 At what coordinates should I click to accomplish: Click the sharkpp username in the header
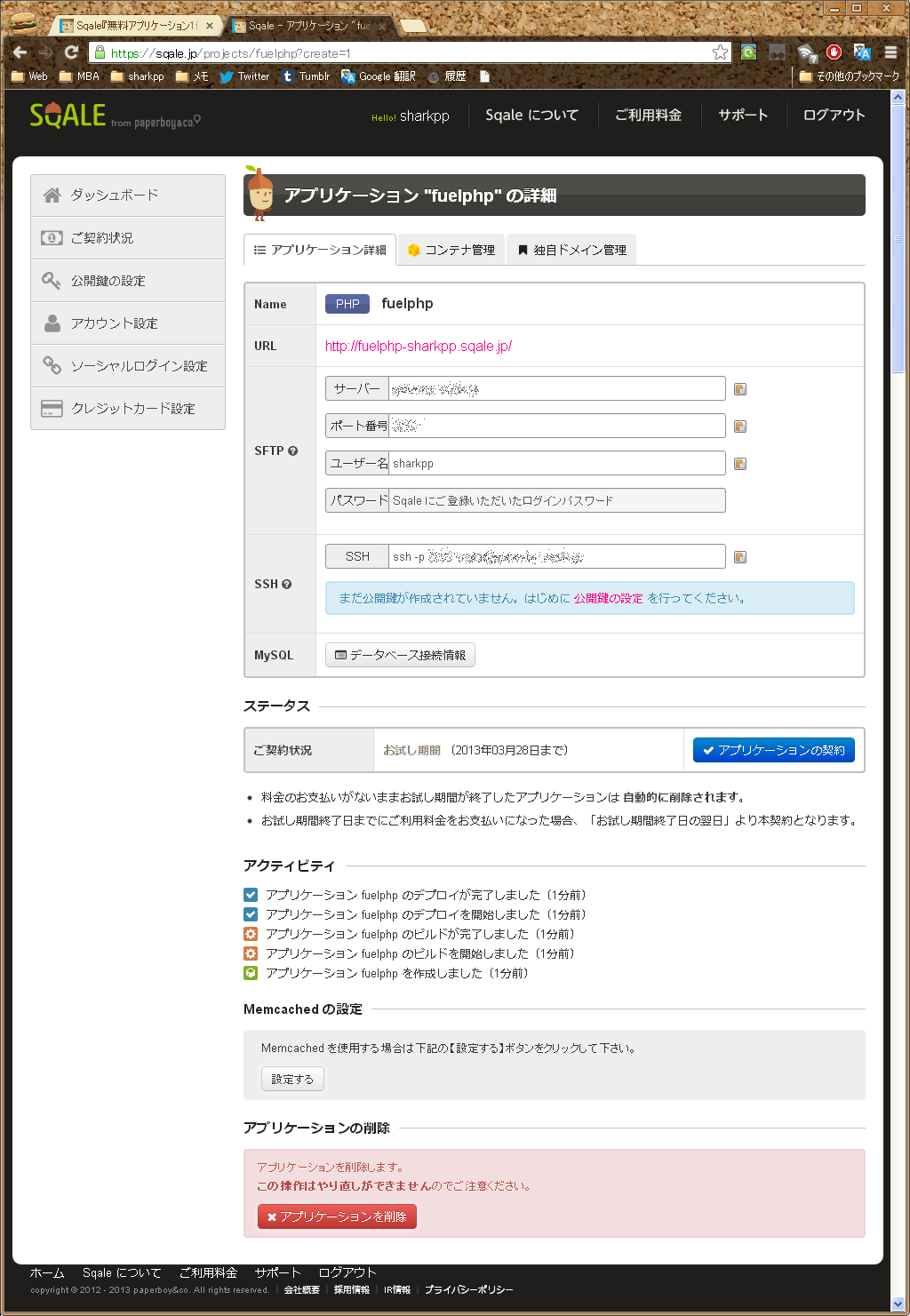(425, 116)
